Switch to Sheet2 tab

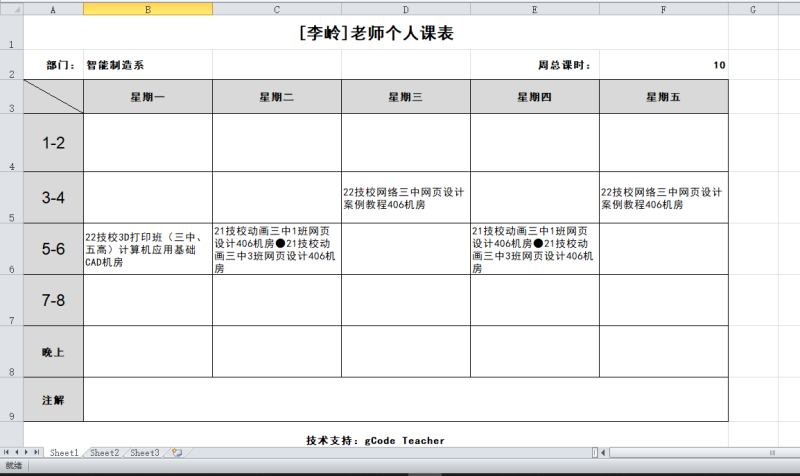click(x=104, y=453)
